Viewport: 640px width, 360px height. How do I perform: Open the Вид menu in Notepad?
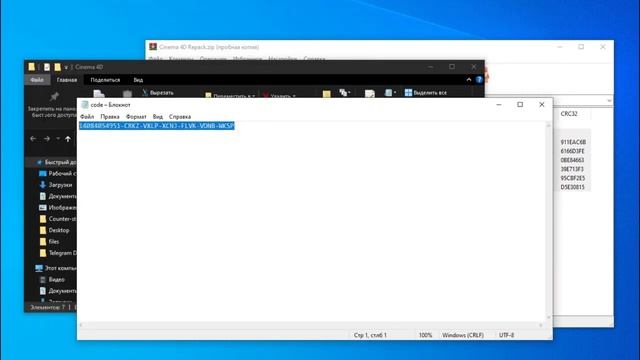(158, 117)
